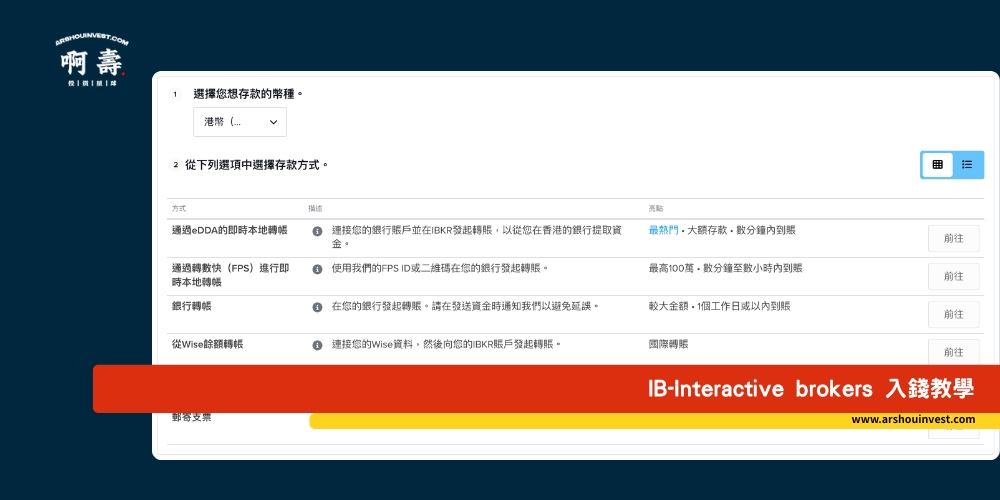This screenshot has width=1000, height=500.
Task: Switch to list view layout
Action: click(967, 165)
